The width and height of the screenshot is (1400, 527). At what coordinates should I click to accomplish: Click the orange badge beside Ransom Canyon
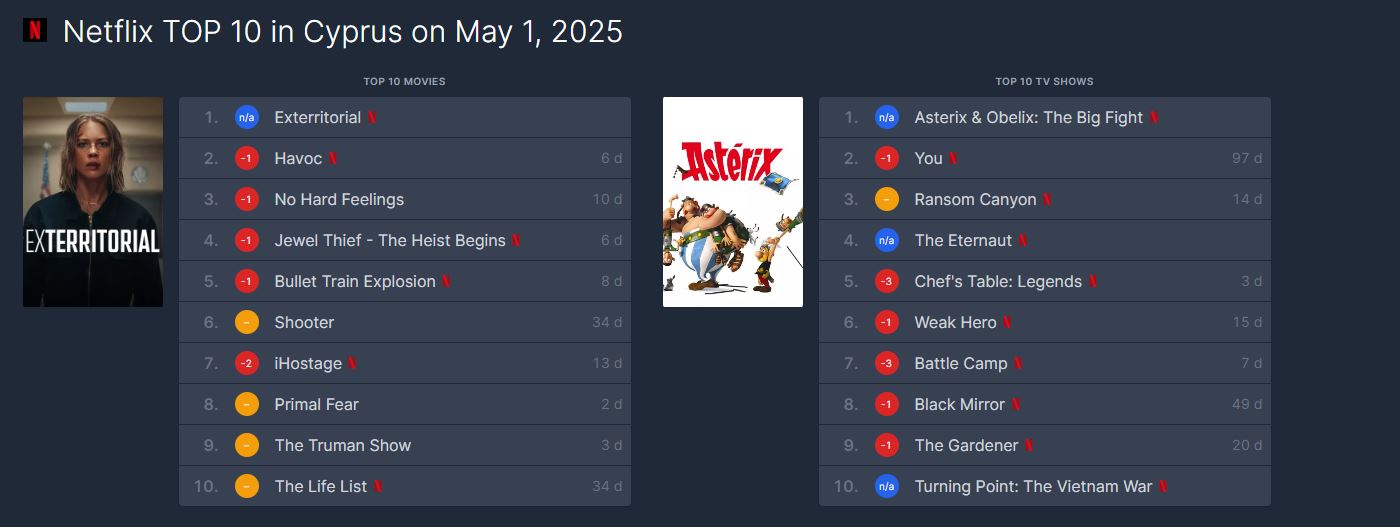click(887, 199)
